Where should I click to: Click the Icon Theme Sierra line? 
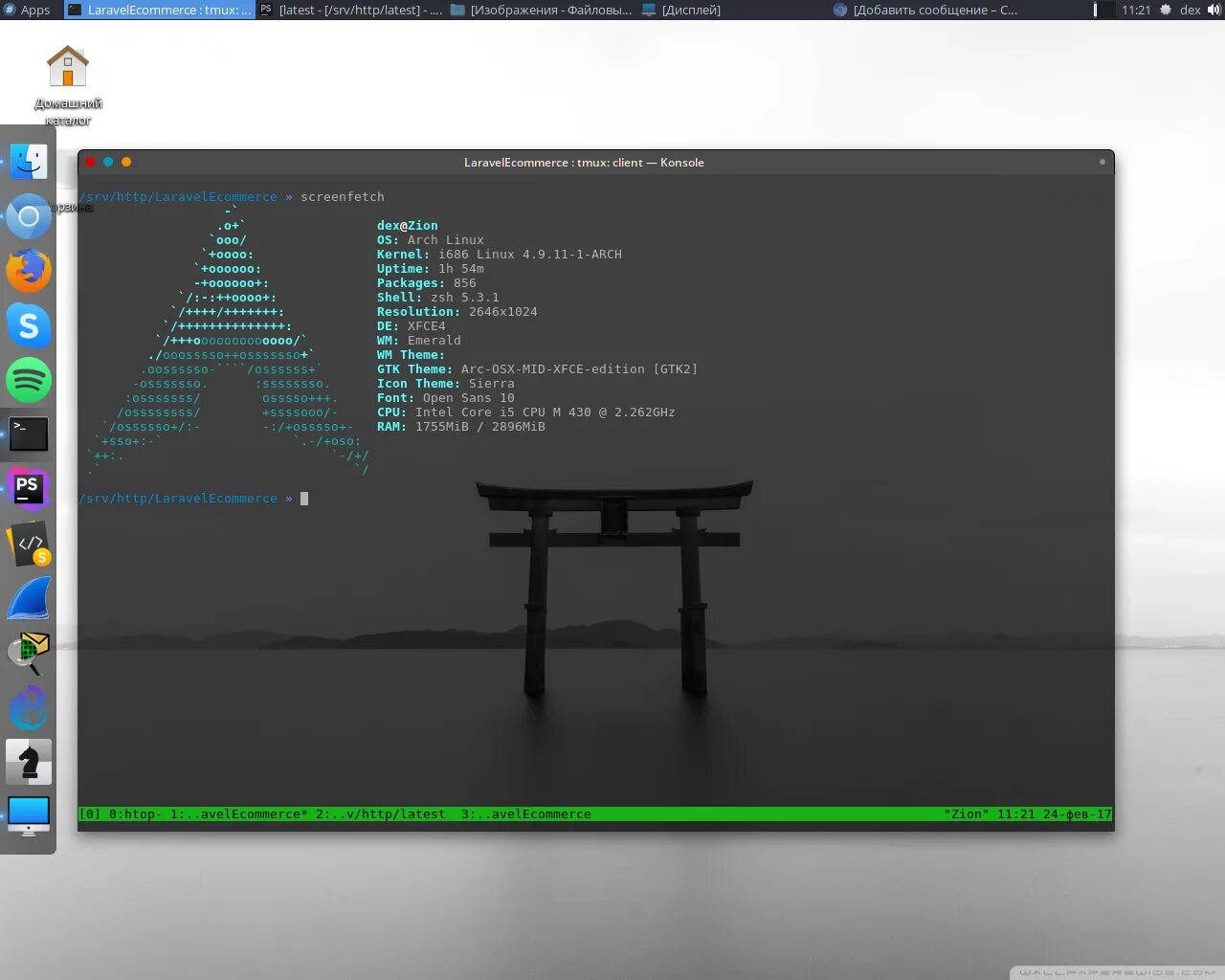point(446,384)
